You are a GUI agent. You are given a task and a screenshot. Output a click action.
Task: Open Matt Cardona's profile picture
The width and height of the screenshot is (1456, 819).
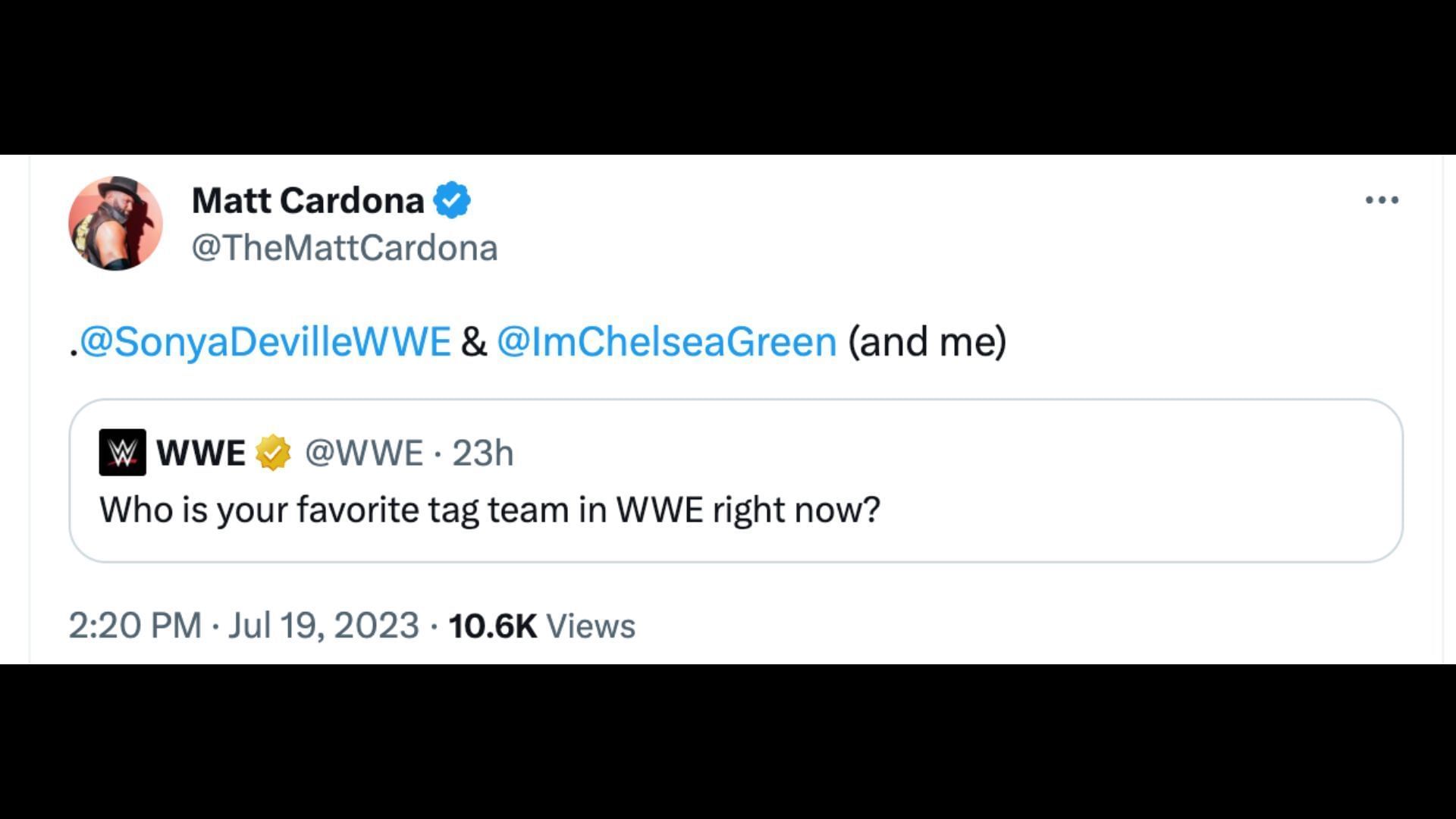pos(115,224)
